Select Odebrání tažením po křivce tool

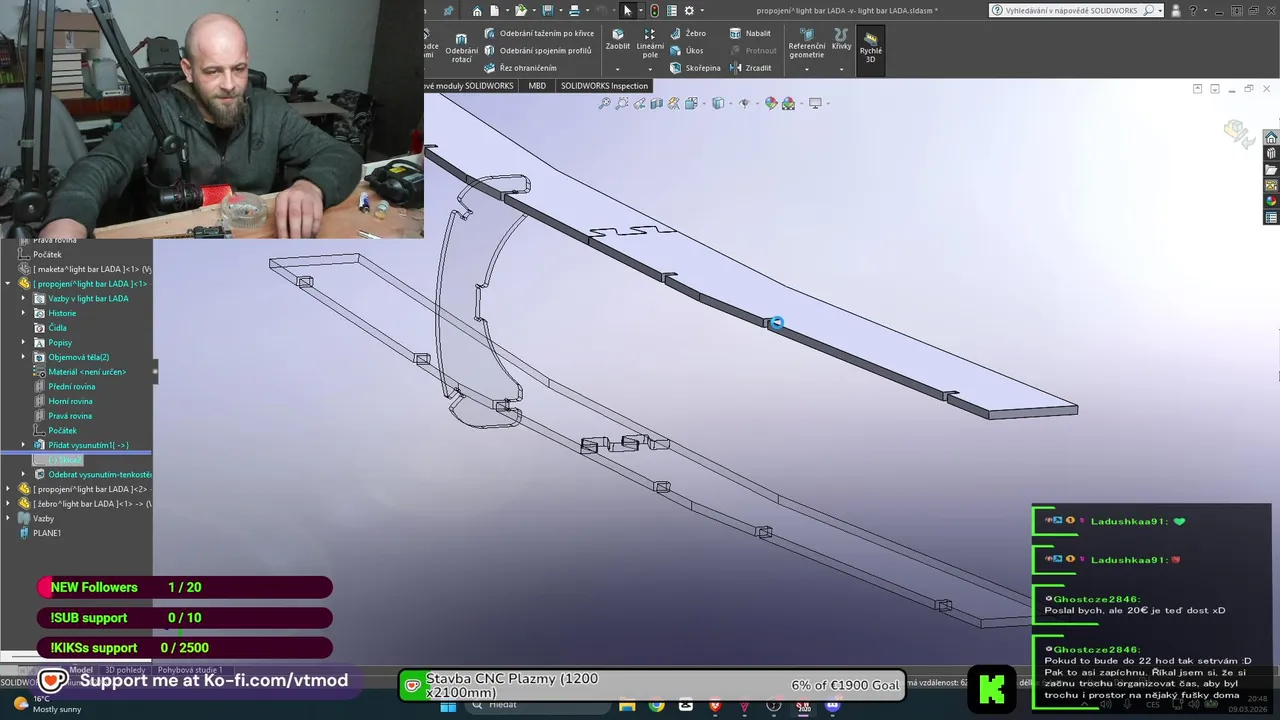(538, 33)
